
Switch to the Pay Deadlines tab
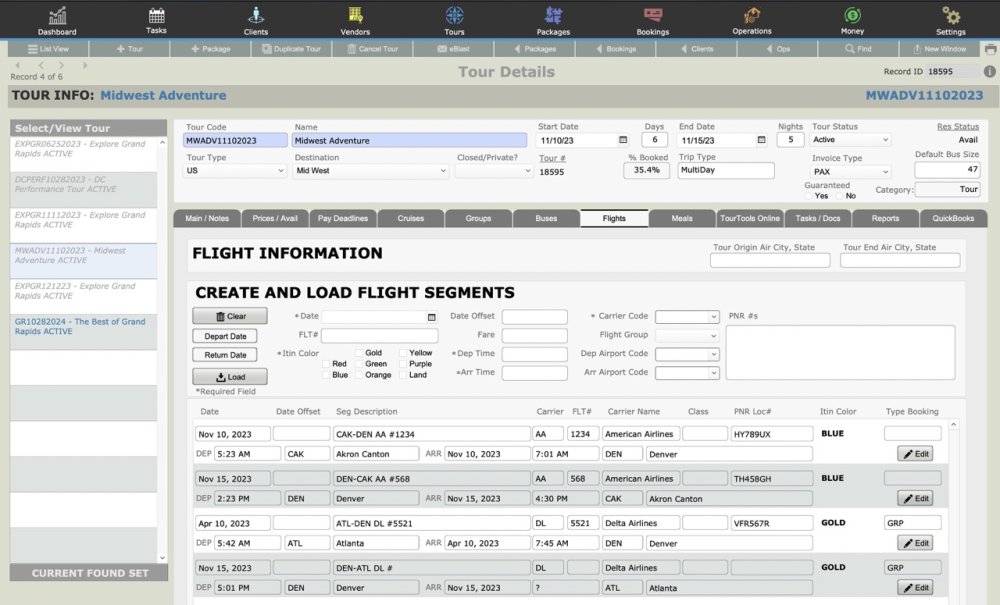343,218
